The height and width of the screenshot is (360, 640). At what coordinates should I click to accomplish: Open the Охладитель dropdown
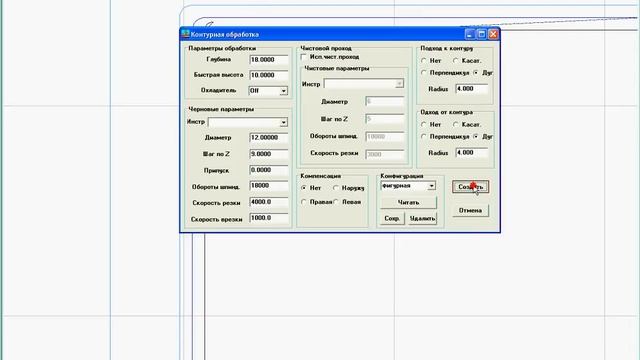[x=283, y=91]
